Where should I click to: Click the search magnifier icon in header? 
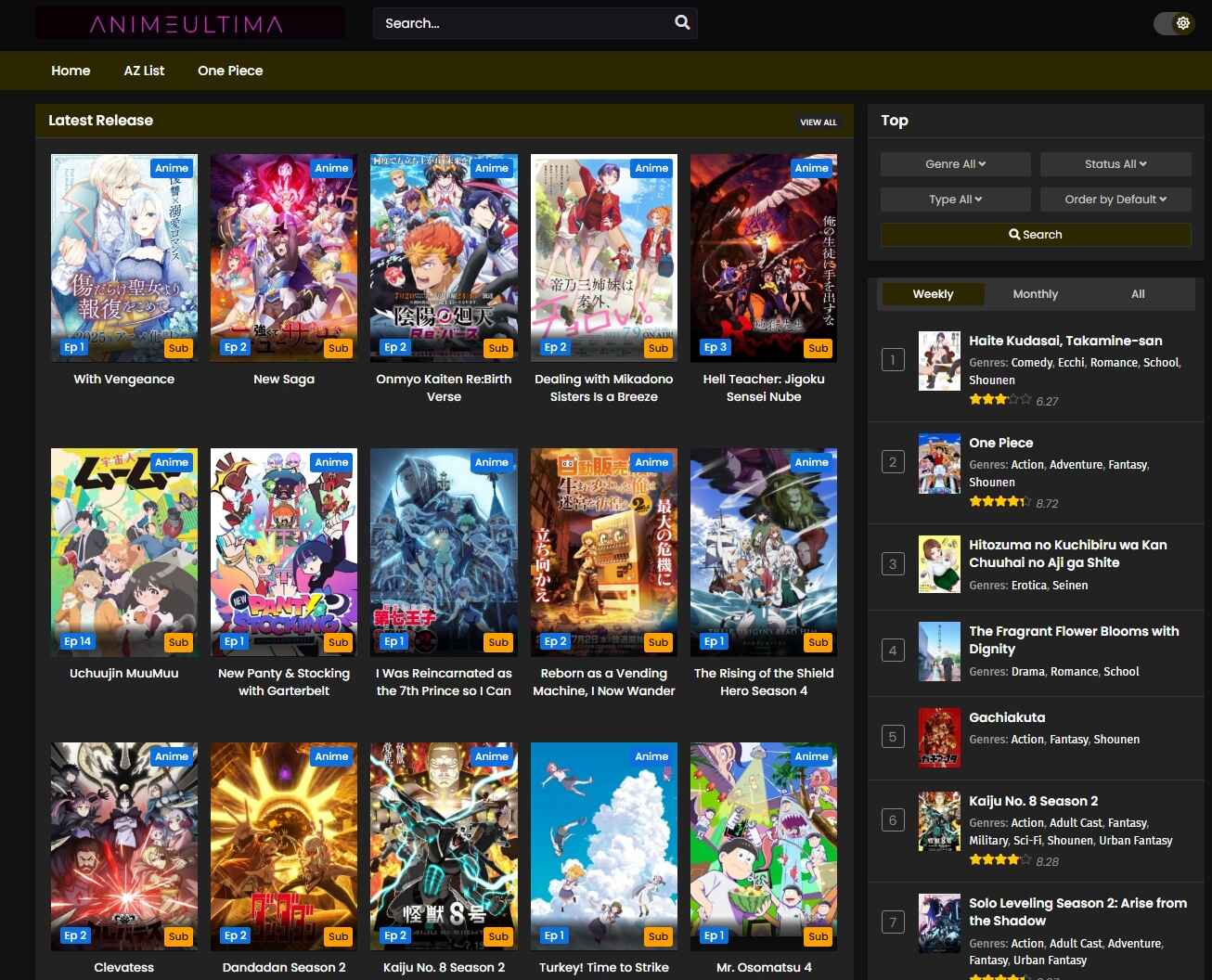[x=682, y=23]
